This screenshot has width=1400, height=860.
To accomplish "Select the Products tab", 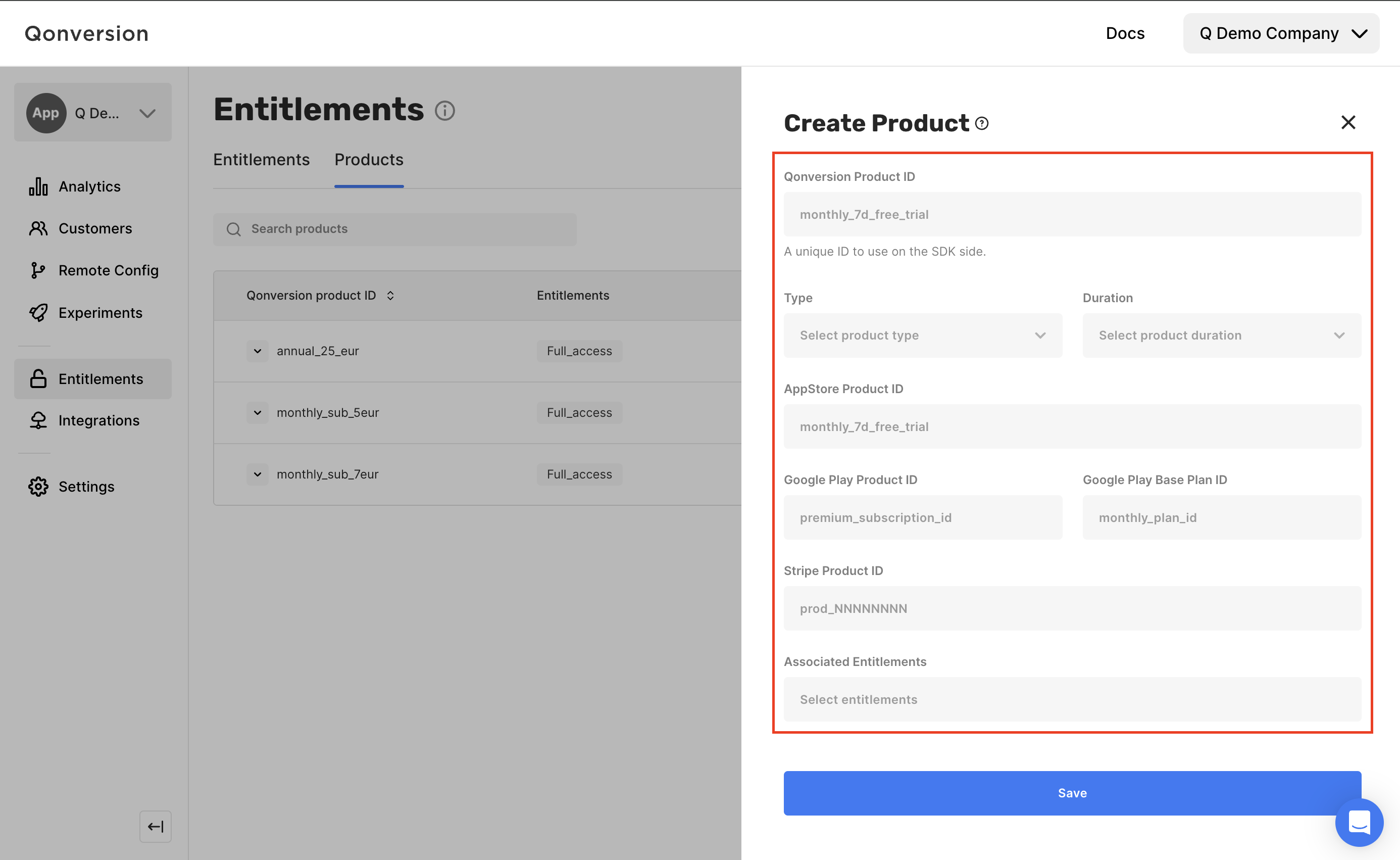I will click(x=368, y=160).
